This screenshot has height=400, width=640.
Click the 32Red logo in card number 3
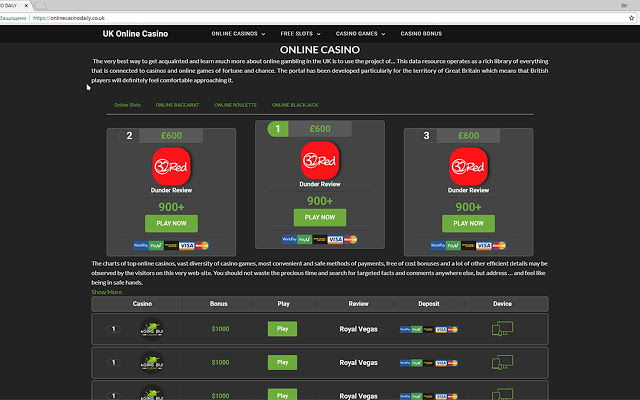[x=469, y=167]
